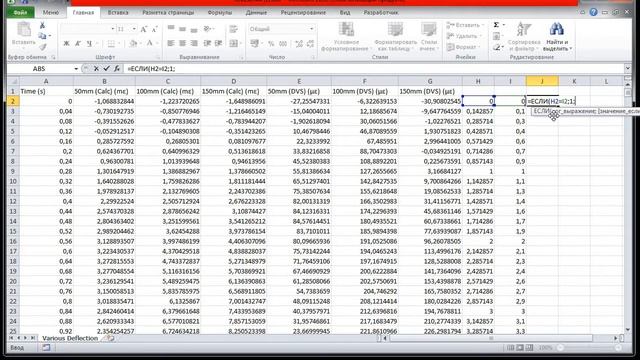Click the zoom slider in status bar

[589, 348]
